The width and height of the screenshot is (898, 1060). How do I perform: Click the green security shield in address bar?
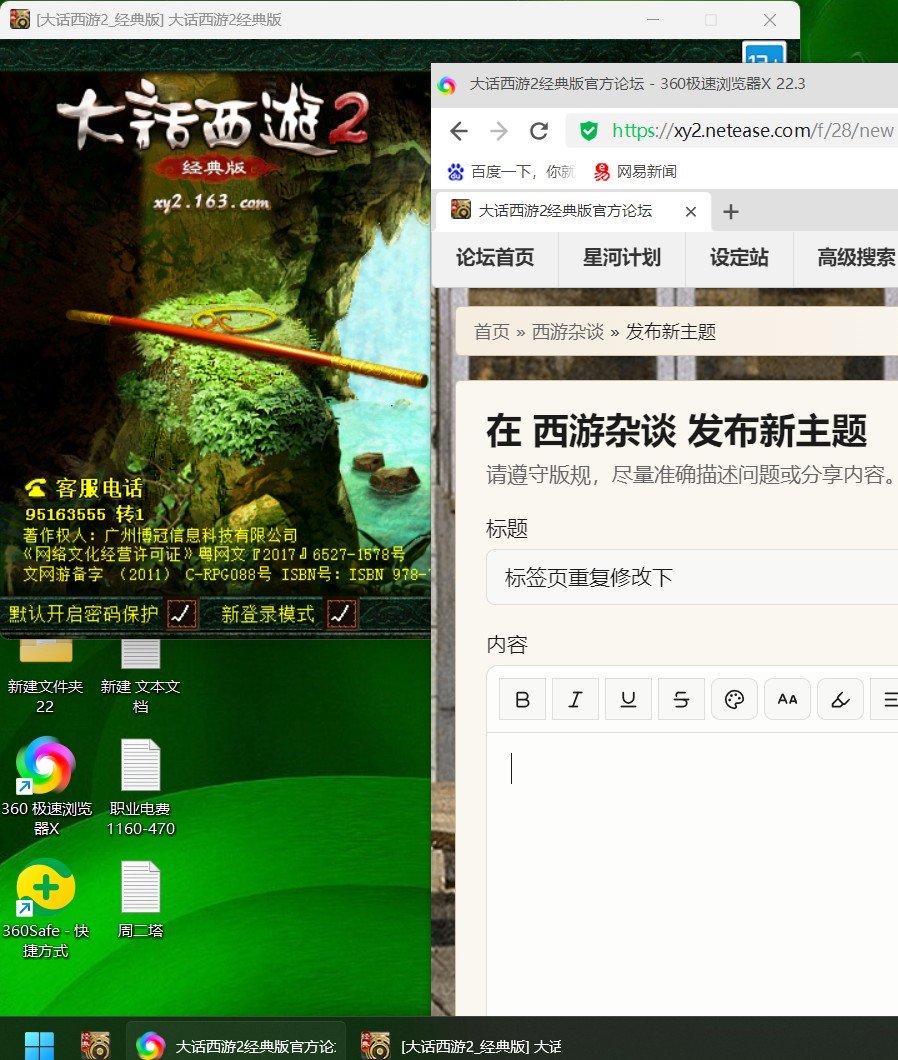click(589, 130)
